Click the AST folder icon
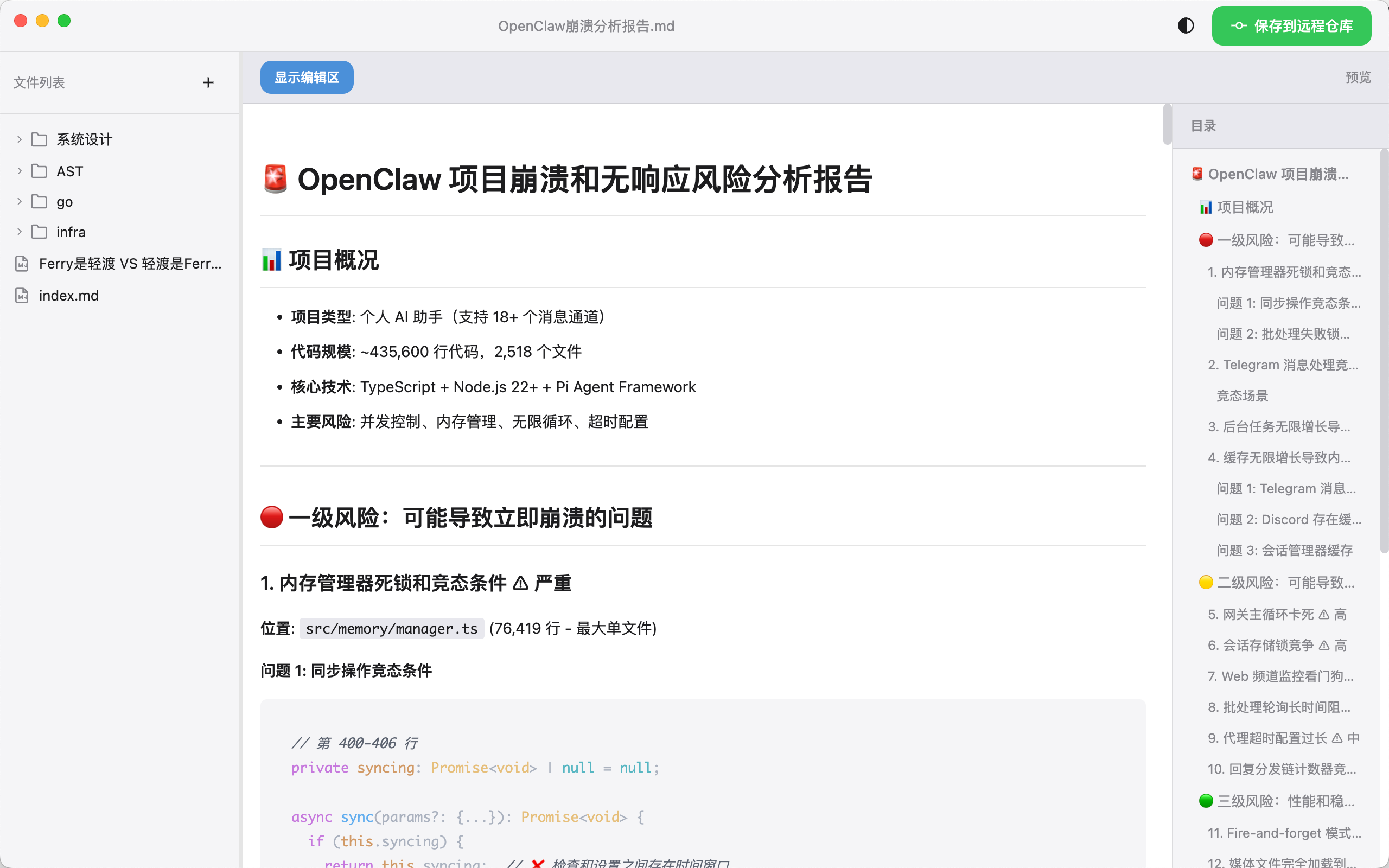1389x868 pixels. click(39, 171)
